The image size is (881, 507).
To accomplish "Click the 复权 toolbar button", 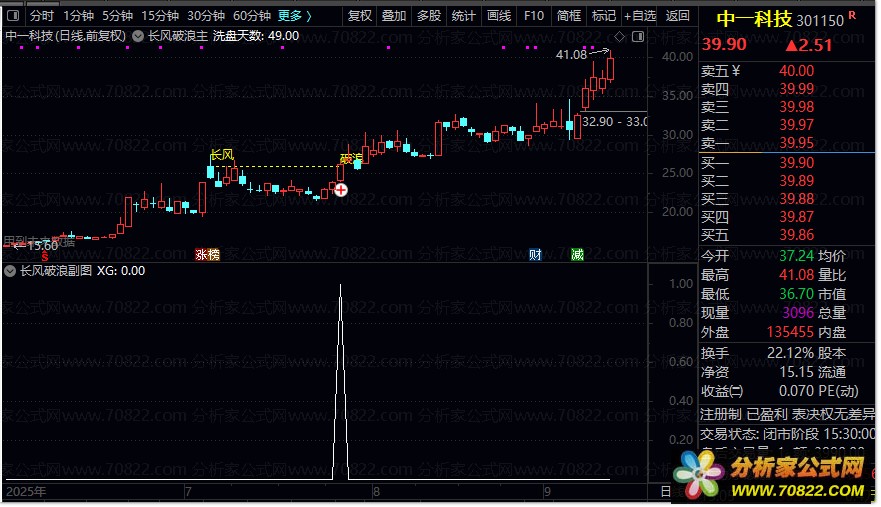I will pos(360,16).
